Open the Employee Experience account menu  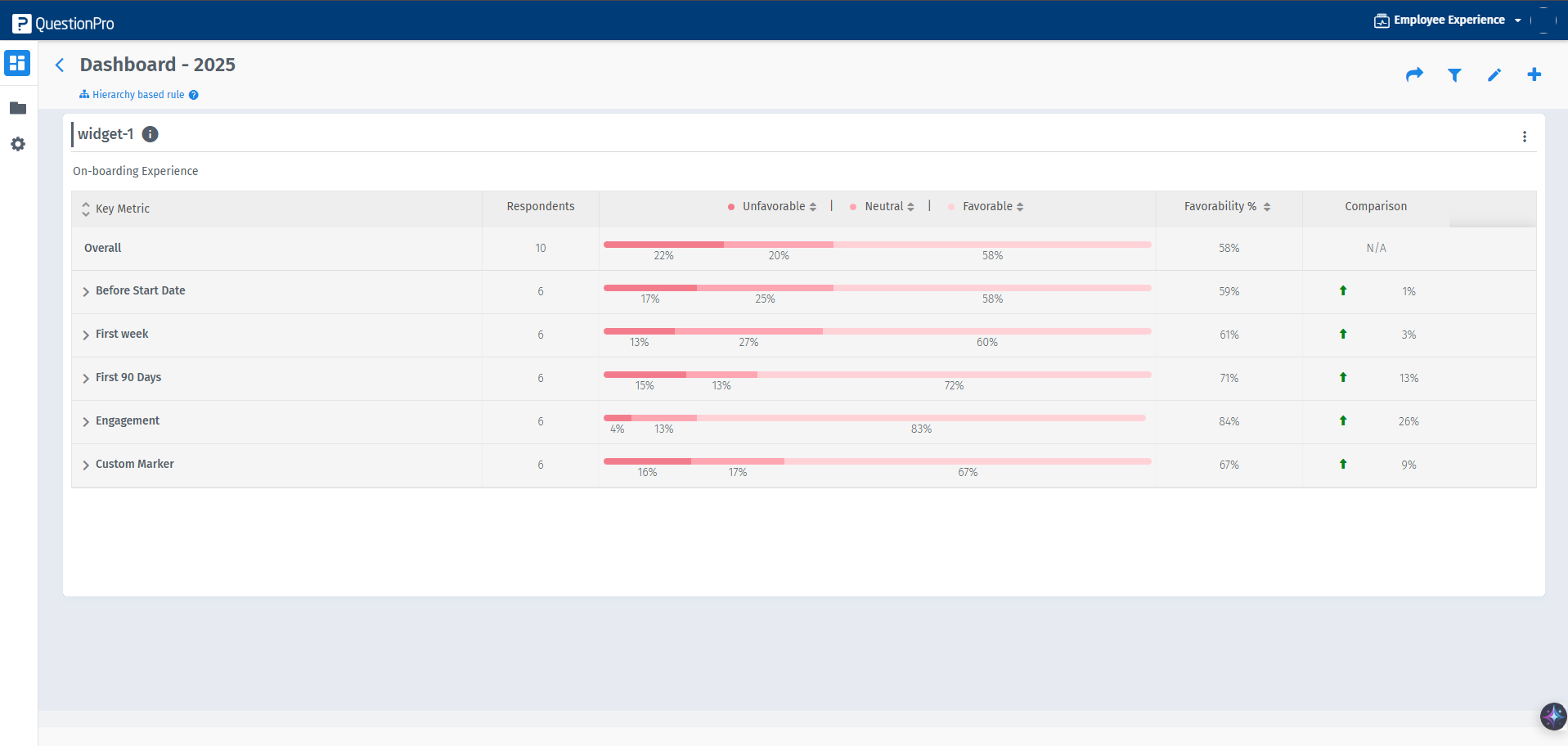1446,20
